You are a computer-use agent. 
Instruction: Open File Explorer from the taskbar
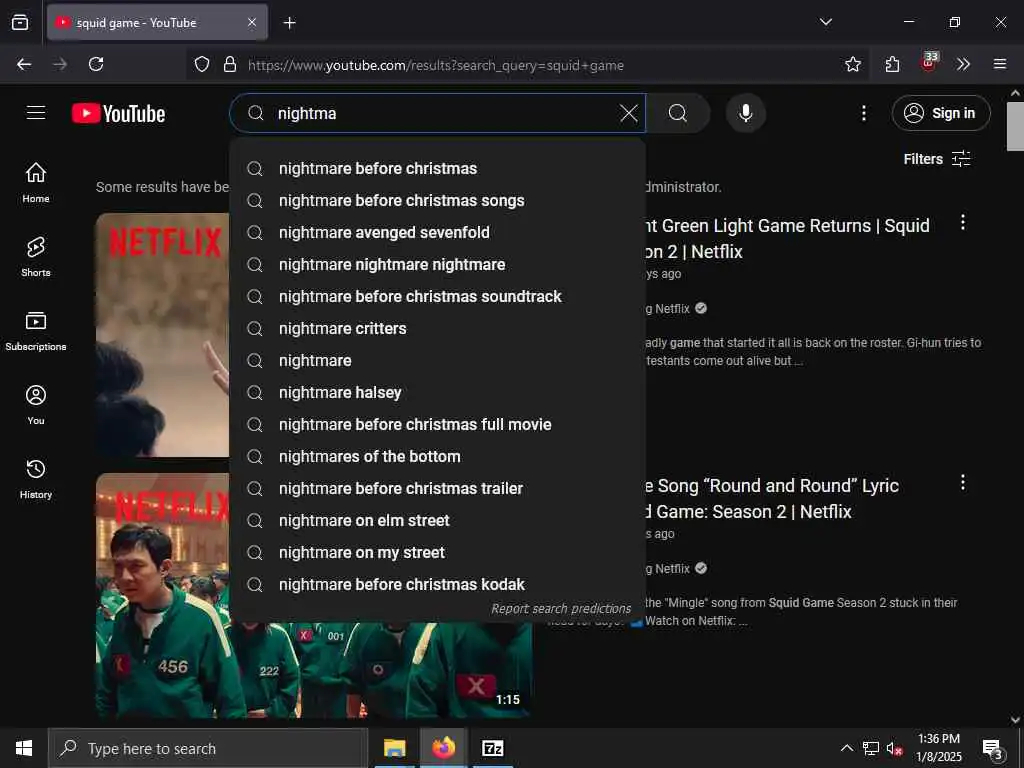click(x=394, y=748)
